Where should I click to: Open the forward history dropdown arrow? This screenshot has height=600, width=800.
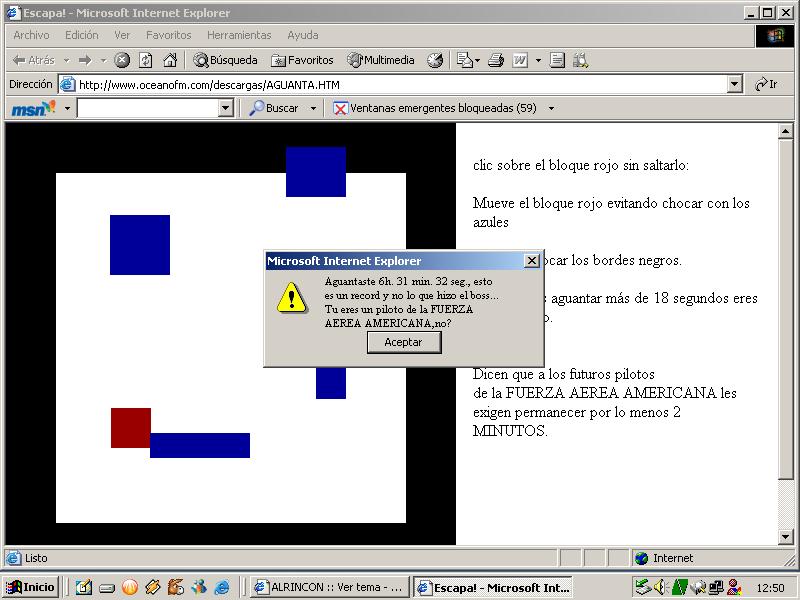click(104, 60)
